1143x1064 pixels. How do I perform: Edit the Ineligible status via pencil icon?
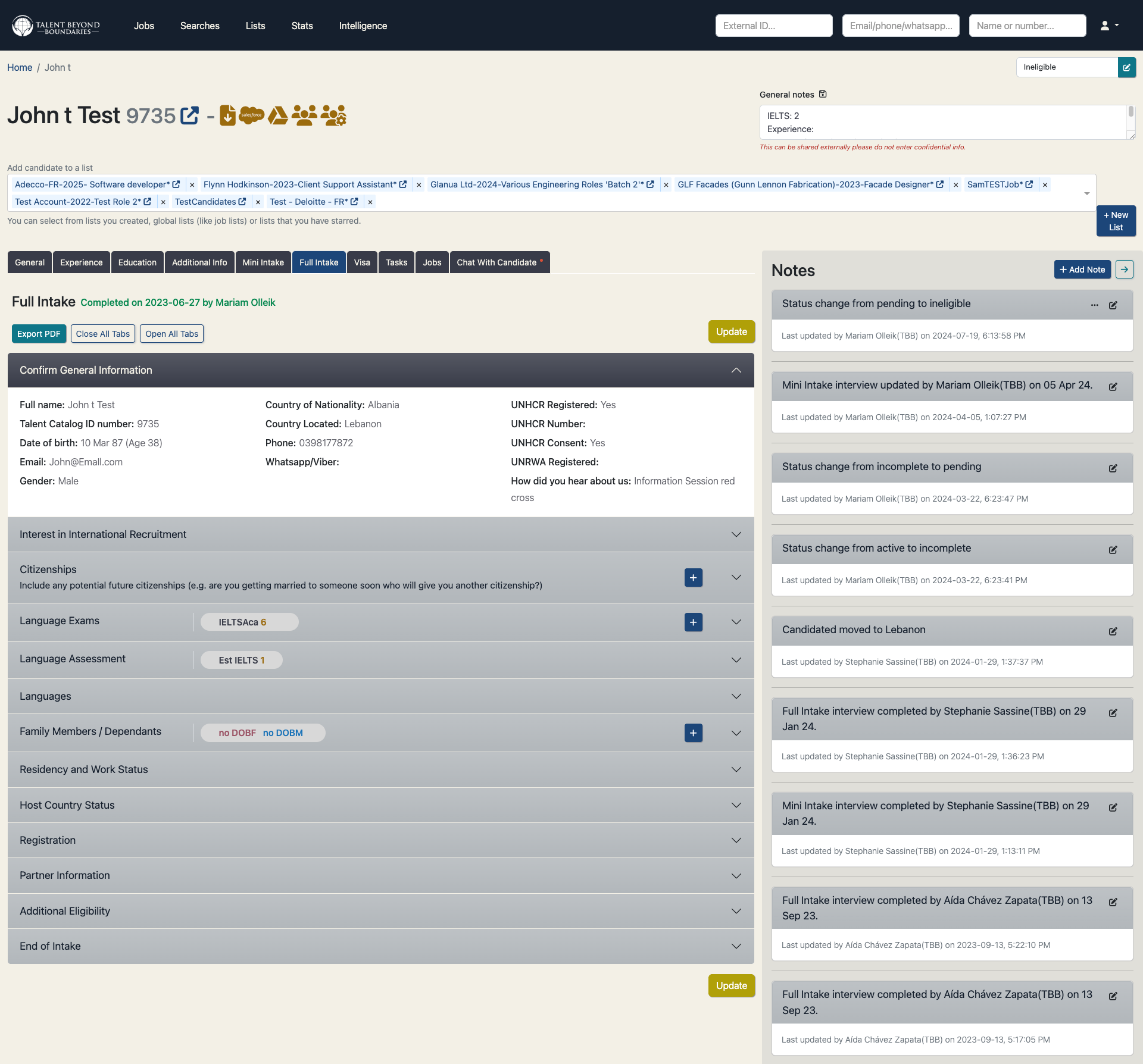[1128, 67]
